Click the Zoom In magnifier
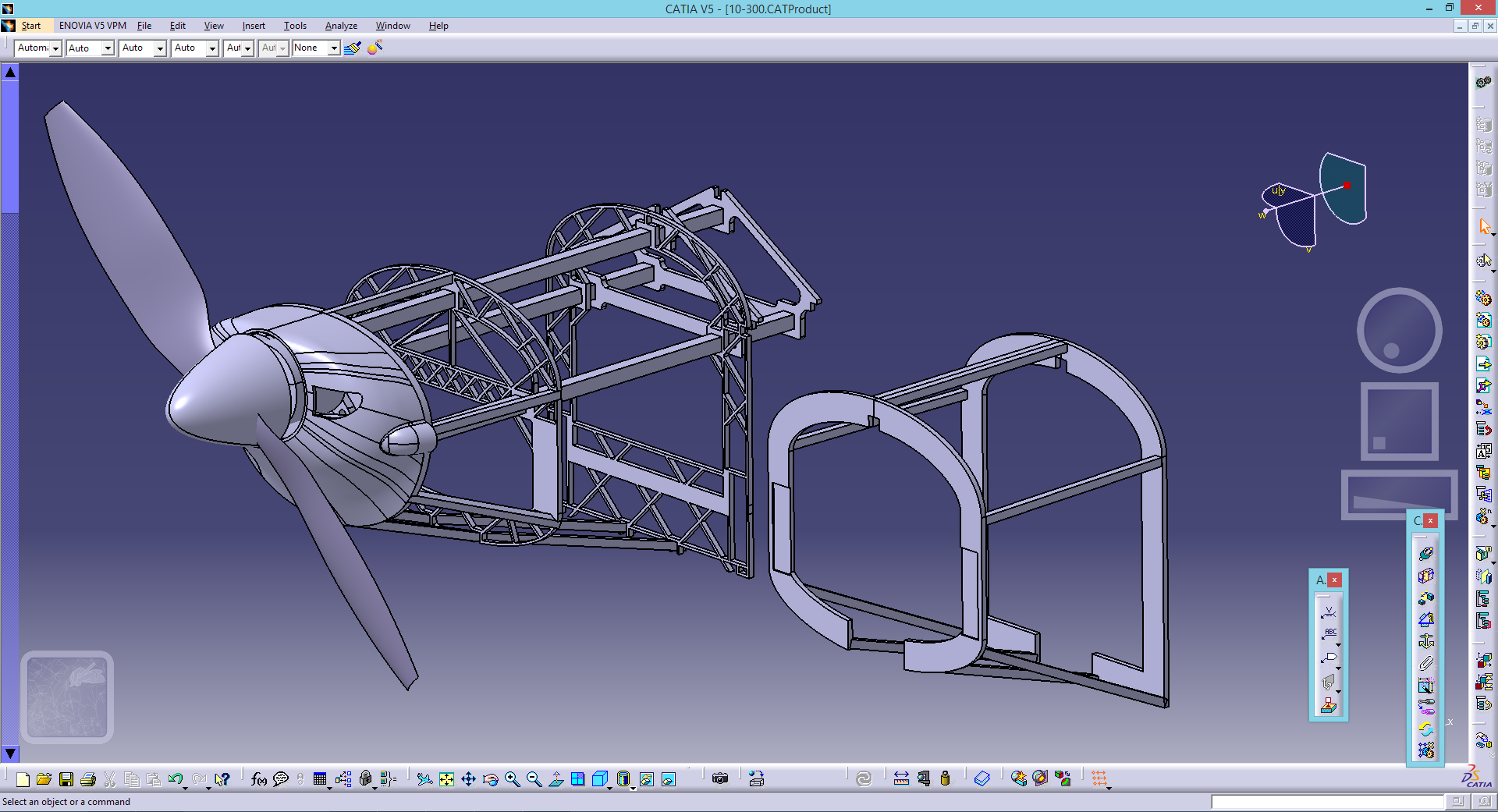Viewport: 1498px width, 812px height. (x=512, y=778)
